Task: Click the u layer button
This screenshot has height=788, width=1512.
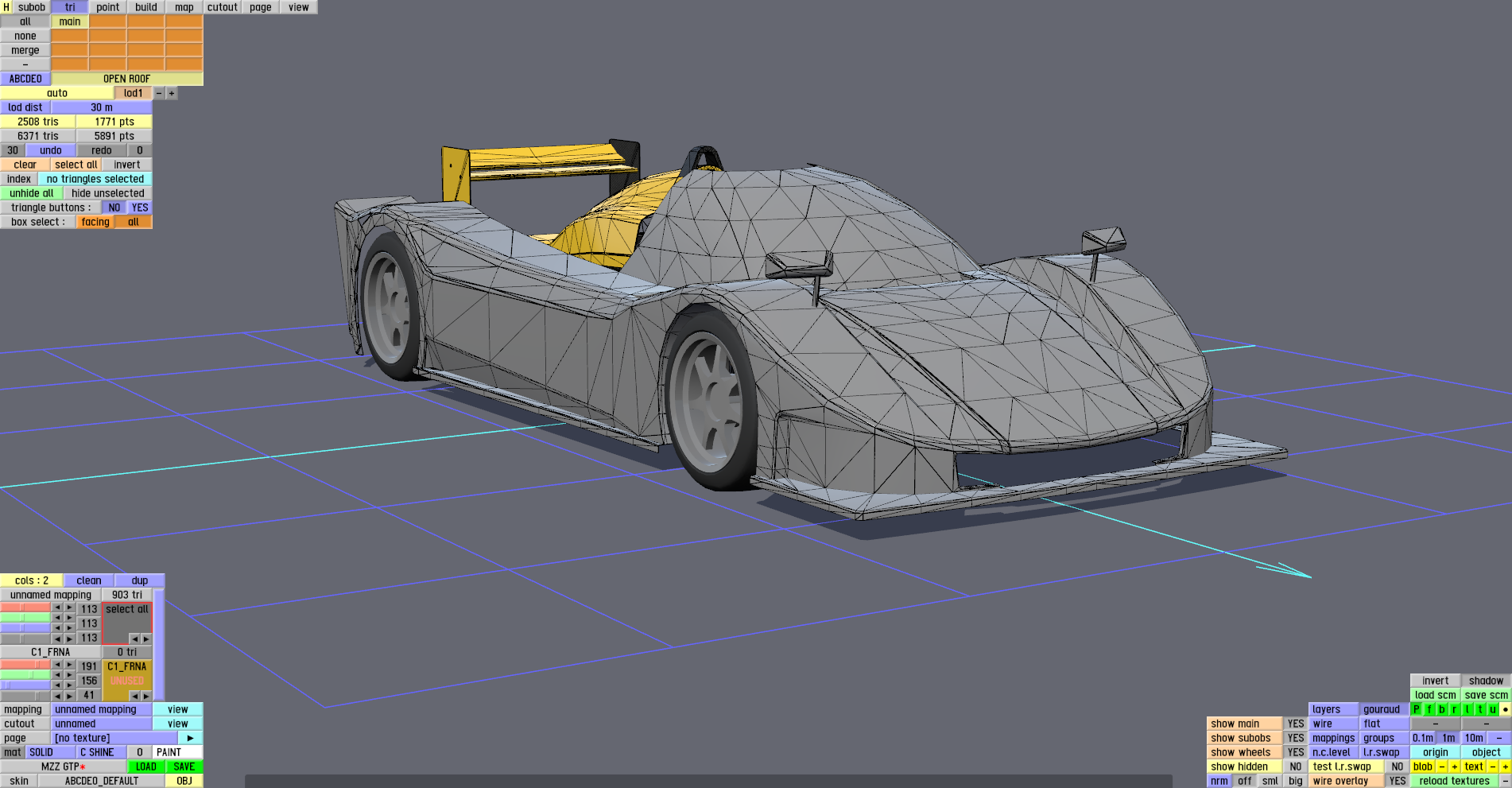Action: tap(1493, 709)
